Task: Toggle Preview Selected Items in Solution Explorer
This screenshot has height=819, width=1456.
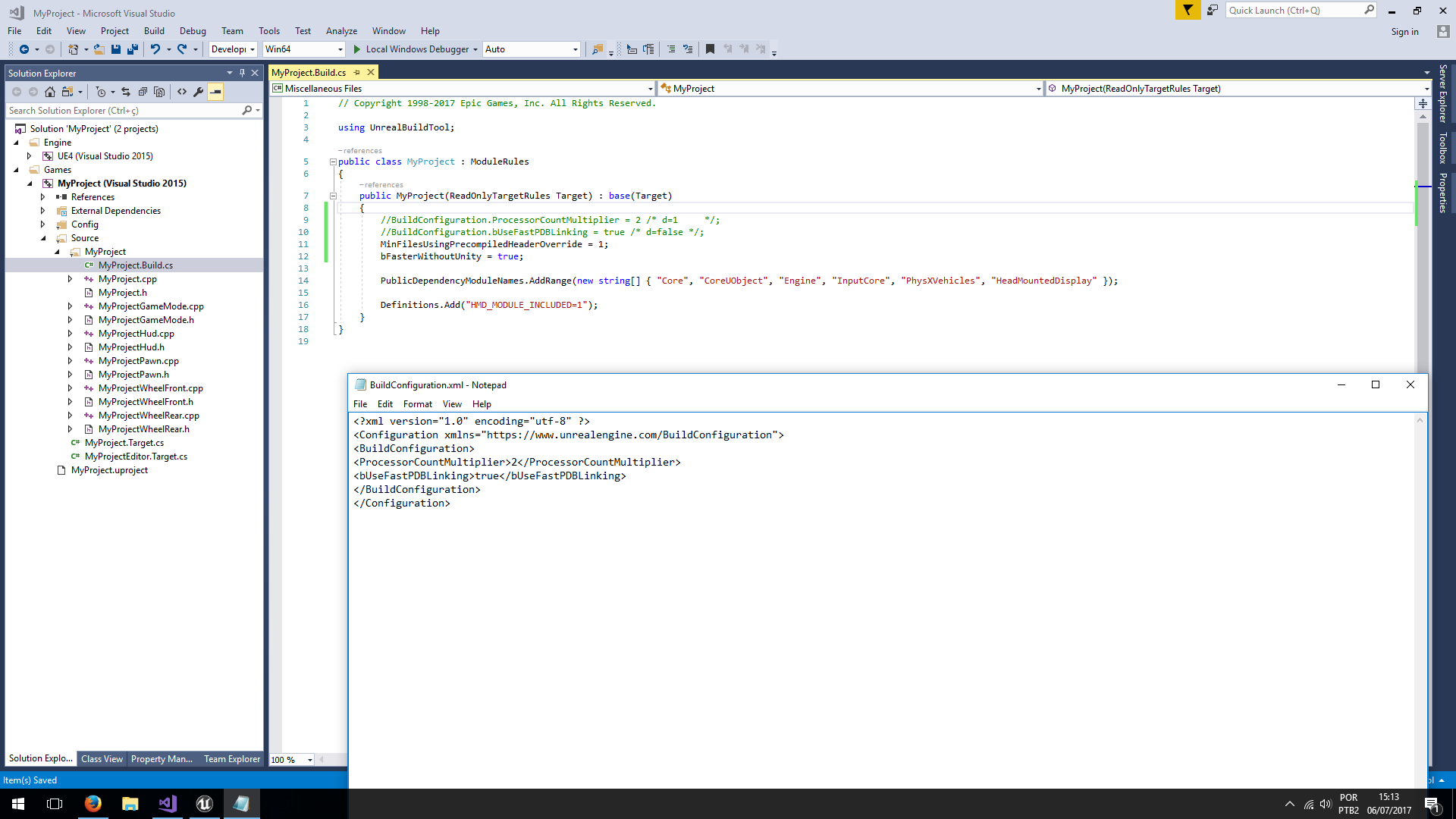Action: [216, 92]
